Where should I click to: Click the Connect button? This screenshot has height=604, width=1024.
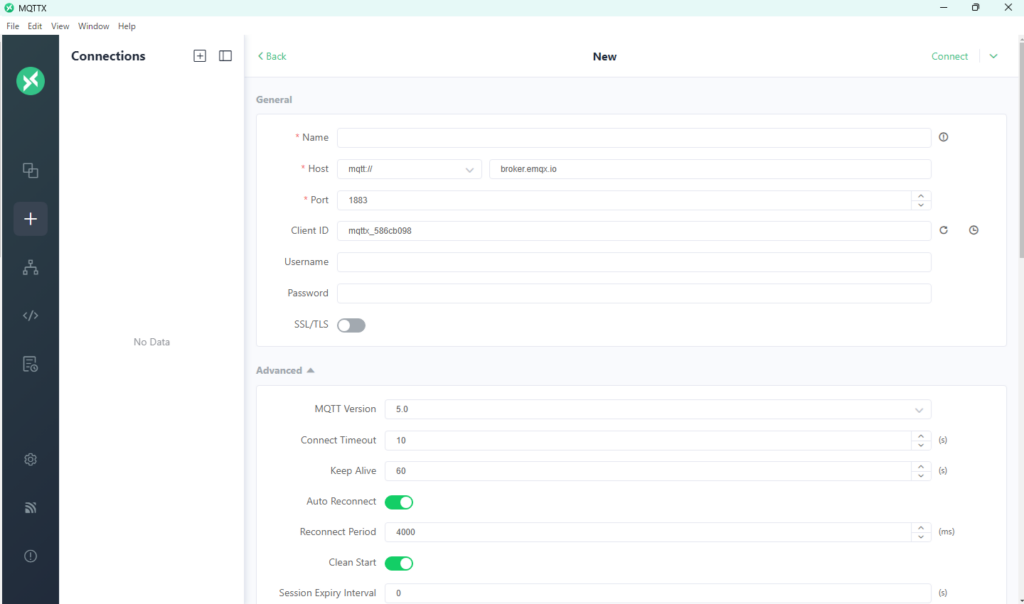[949, 56]
